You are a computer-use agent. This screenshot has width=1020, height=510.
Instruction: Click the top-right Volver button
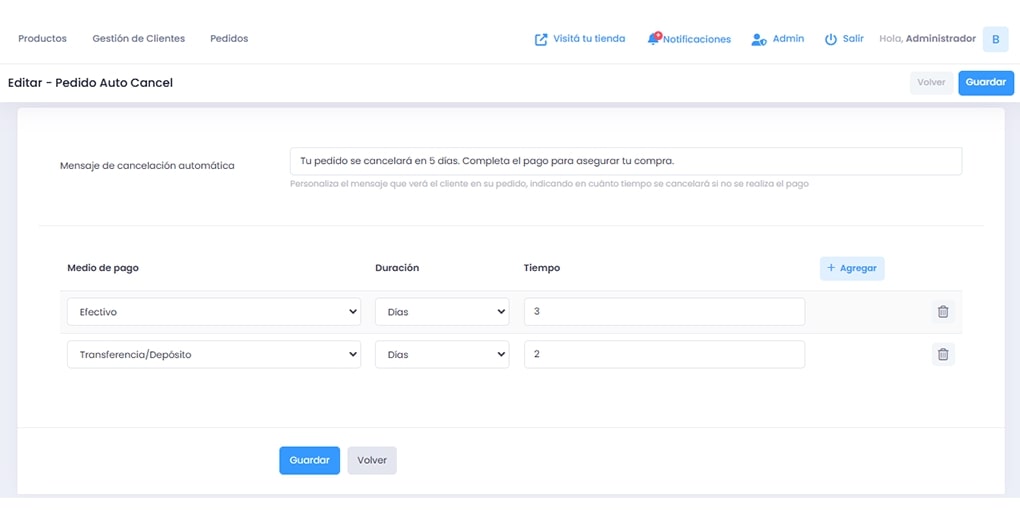(x=931, y=82)
